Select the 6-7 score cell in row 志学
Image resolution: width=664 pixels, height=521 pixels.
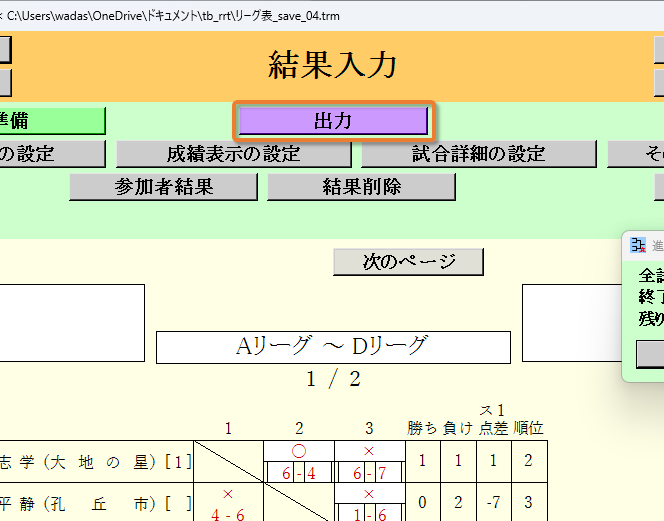tap(370, 473)
